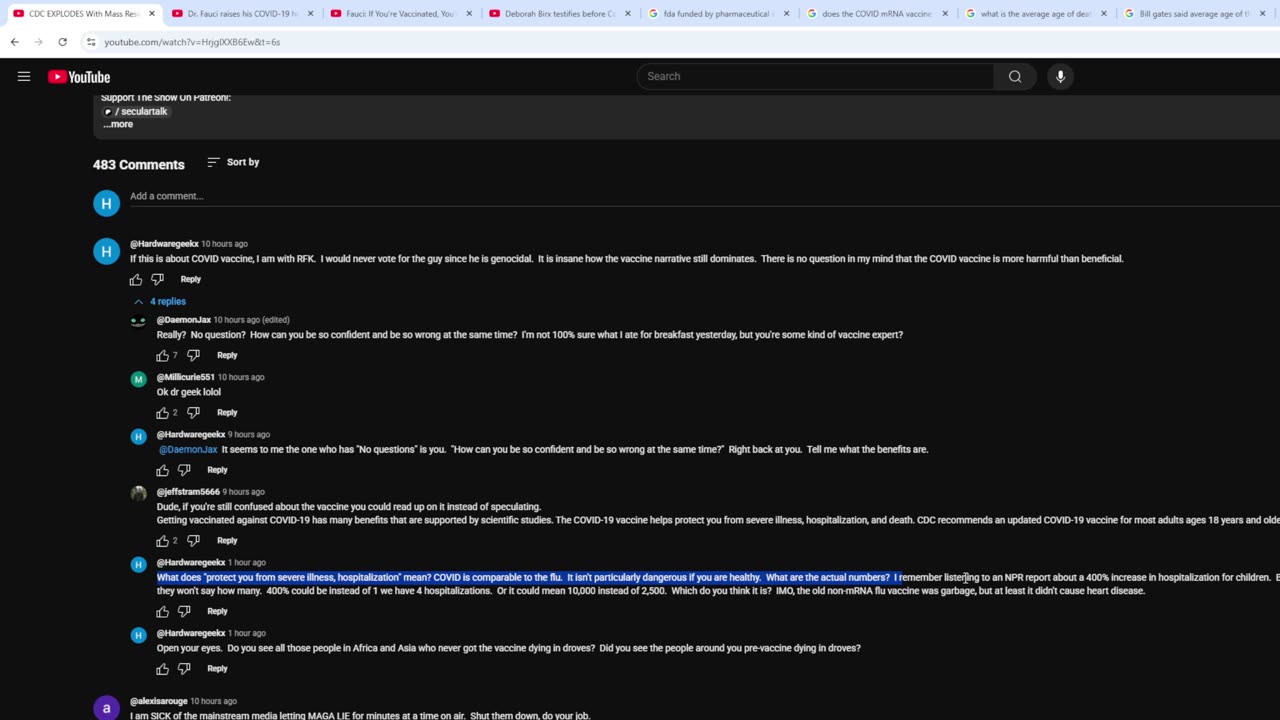Open the @DaemonJax mention link
The width and height of the screenshot is (1280, 720).
tap(188, 450)
